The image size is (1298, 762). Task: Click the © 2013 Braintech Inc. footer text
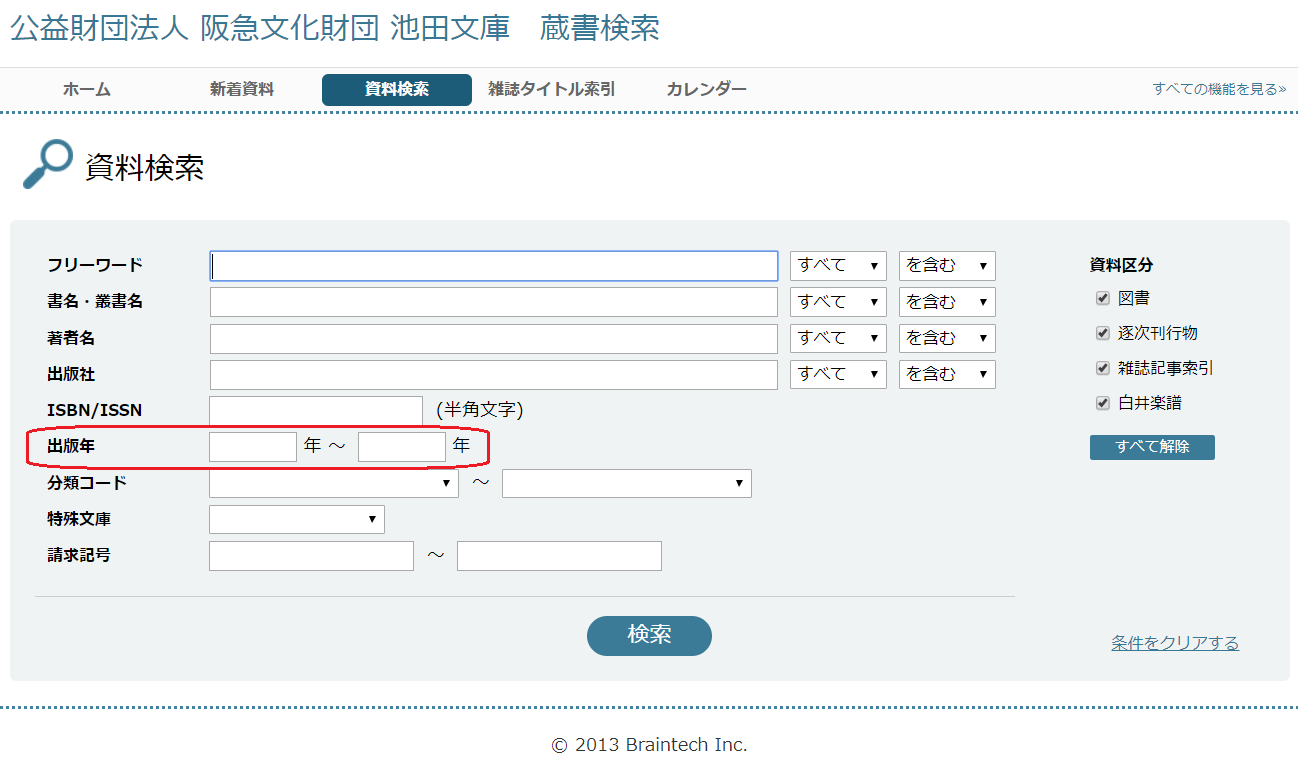[x=649, y=745]
